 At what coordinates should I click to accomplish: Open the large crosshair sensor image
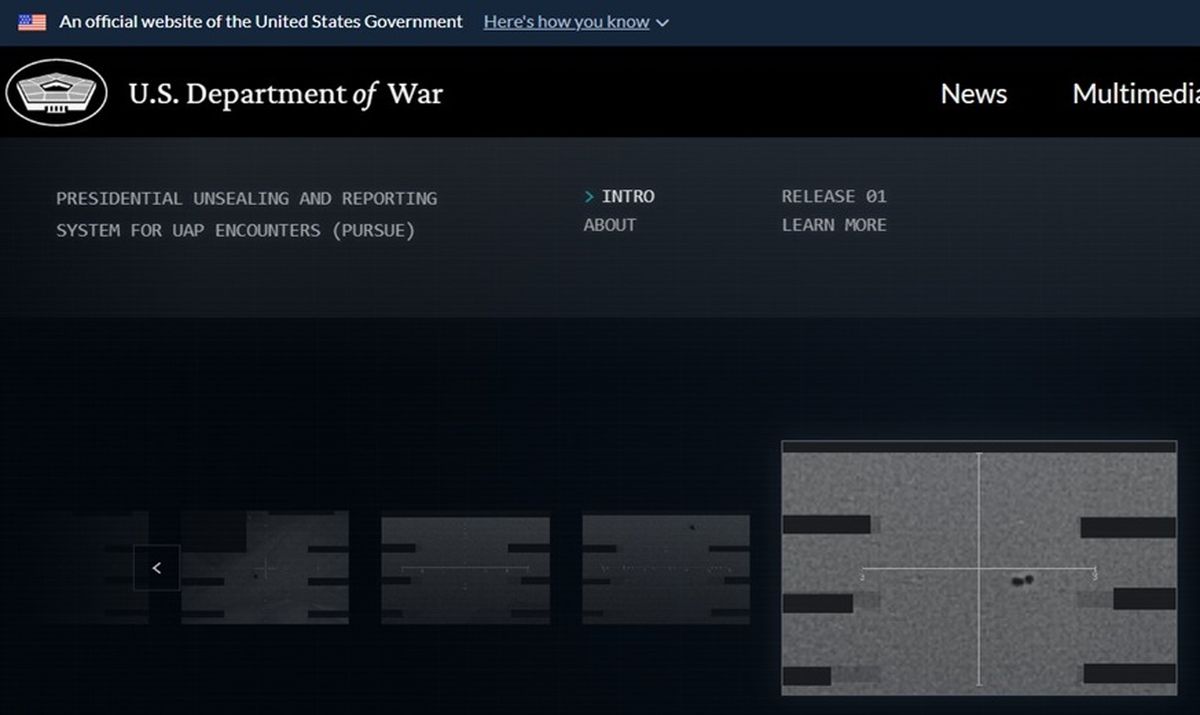tap(979, 568)
